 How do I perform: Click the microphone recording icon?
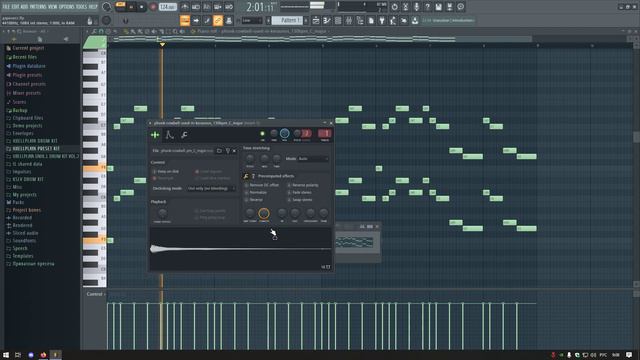pos(416,7)
